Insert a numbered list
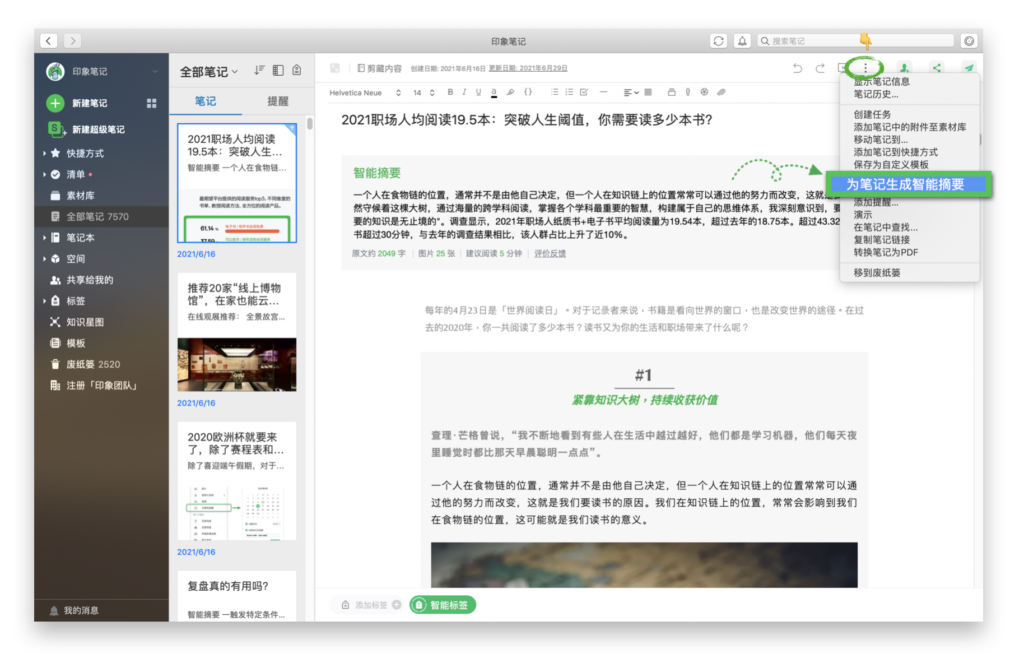1024x658 pixels. pyautogui.click(x=569, y=92)
